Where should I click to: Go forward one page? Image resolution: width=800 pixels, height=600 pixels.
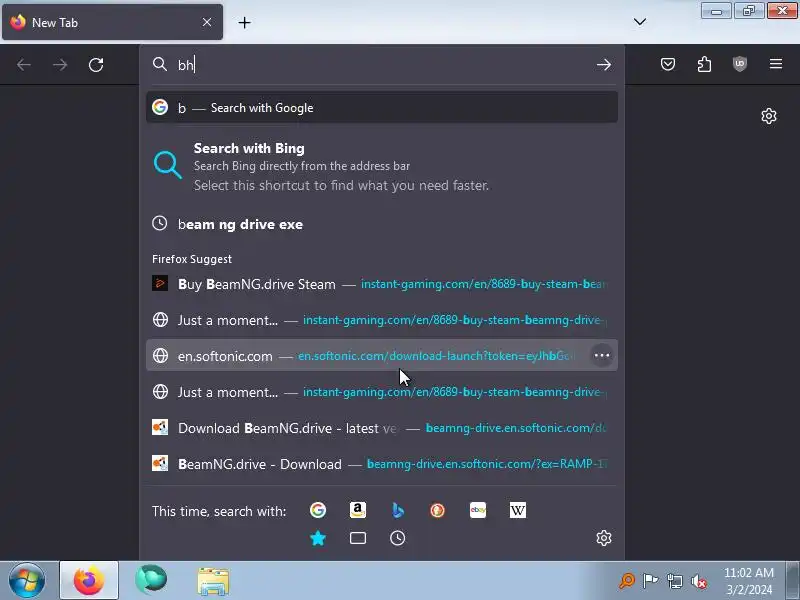tap(60, 65)
